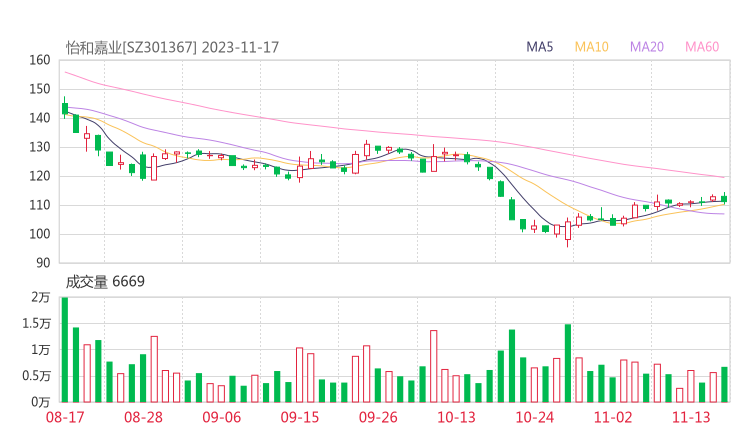Click the 1万 volume axis value

(x=41, y=350)
